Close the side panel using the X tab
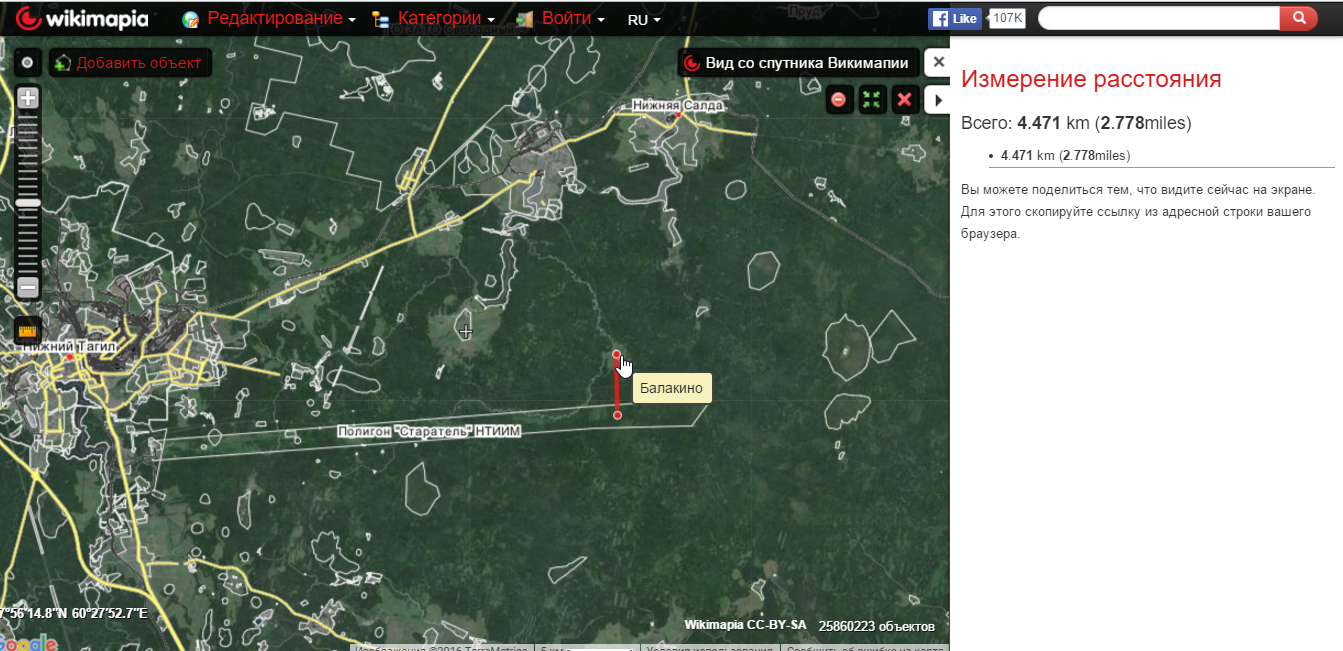1343x651 pixels. [x=938, y=62]
